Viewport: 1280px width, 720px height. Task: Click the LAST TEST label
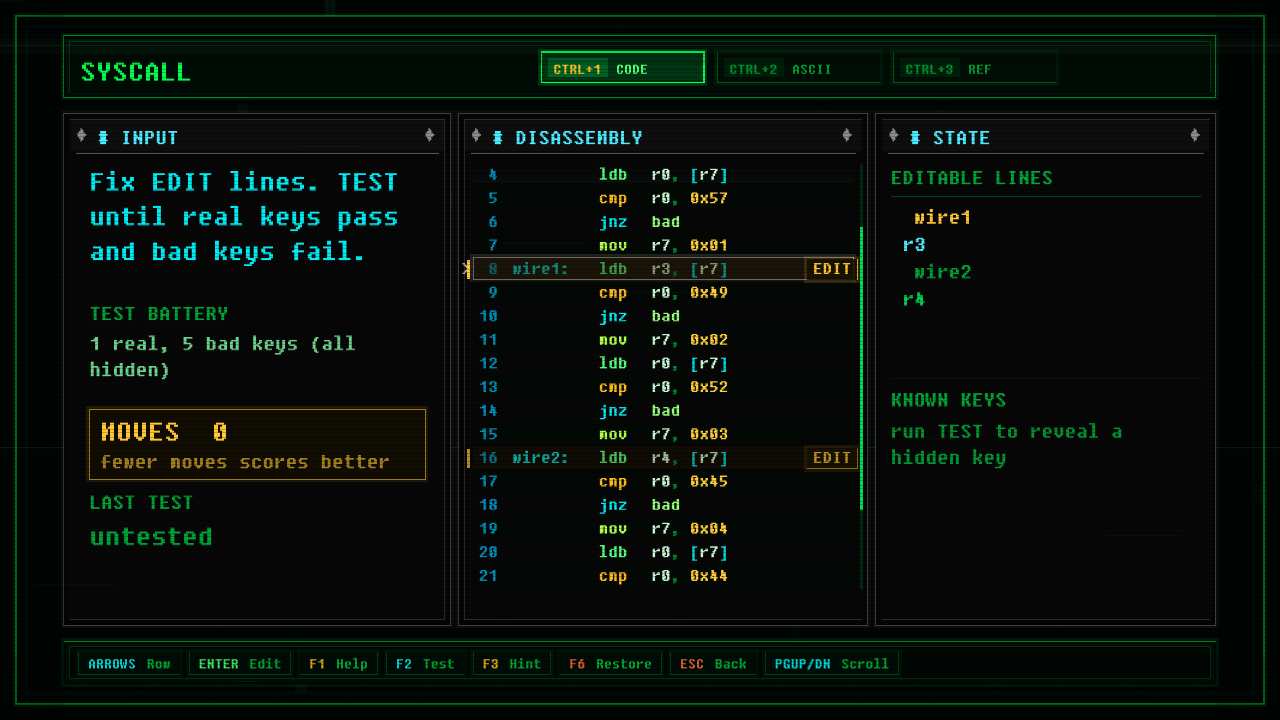tap(141, 503)
